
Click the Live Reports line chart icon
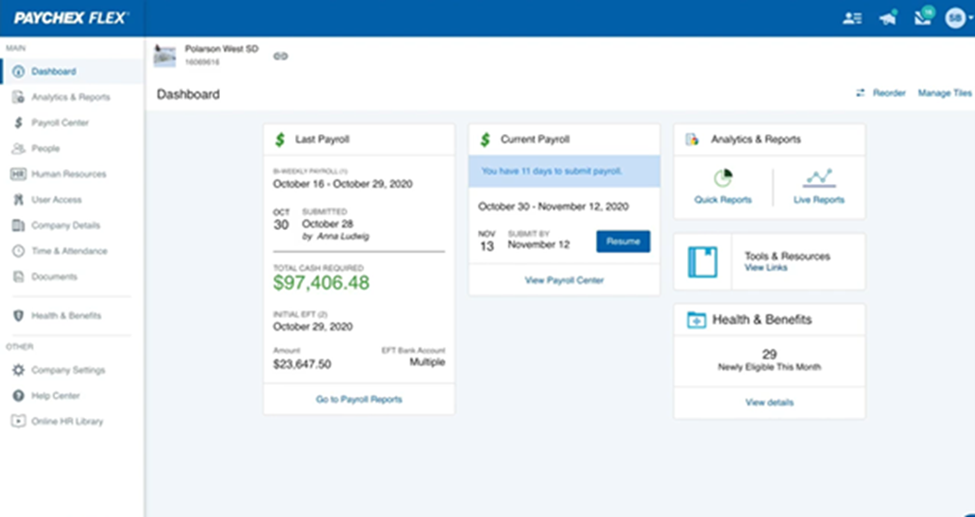[x=819, y=178]
